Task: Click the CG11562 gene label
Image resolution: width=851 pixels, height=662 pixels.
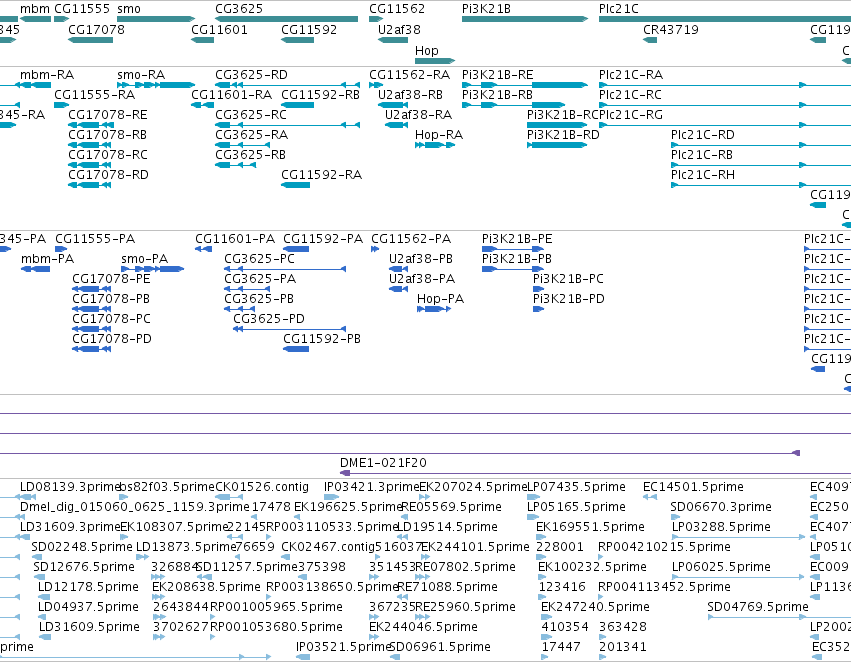Action: (397, 9)
